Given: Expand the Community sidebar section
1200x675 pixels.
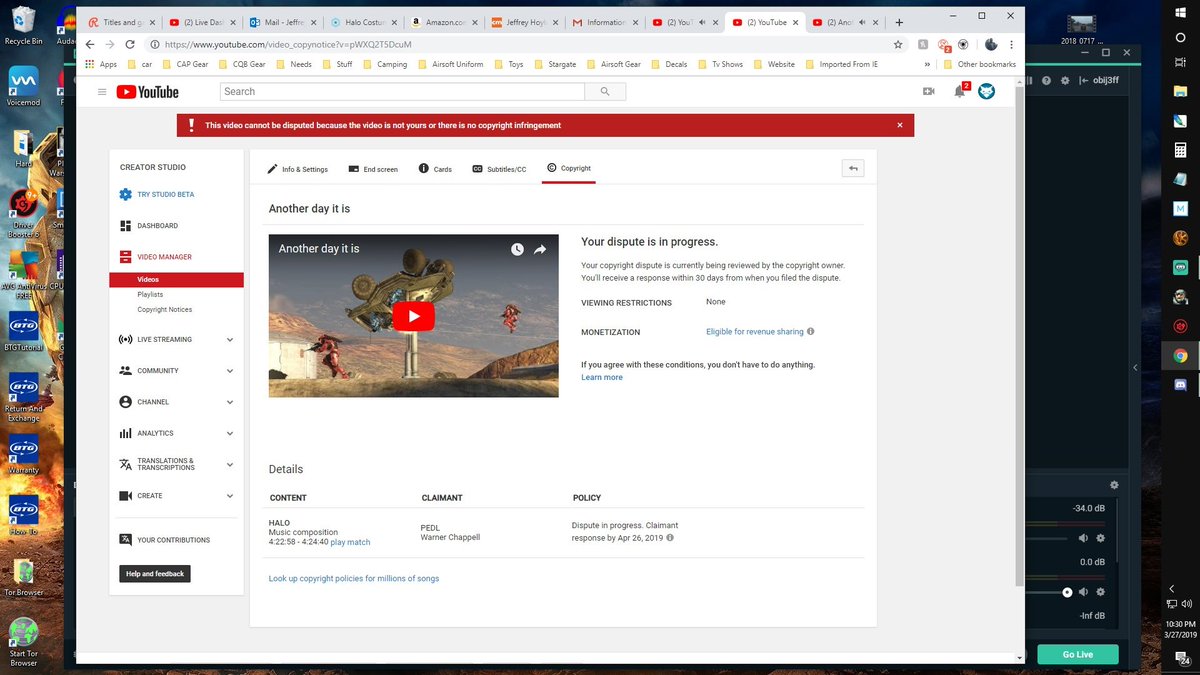Looking at the screenshot, I should point(230,371).
